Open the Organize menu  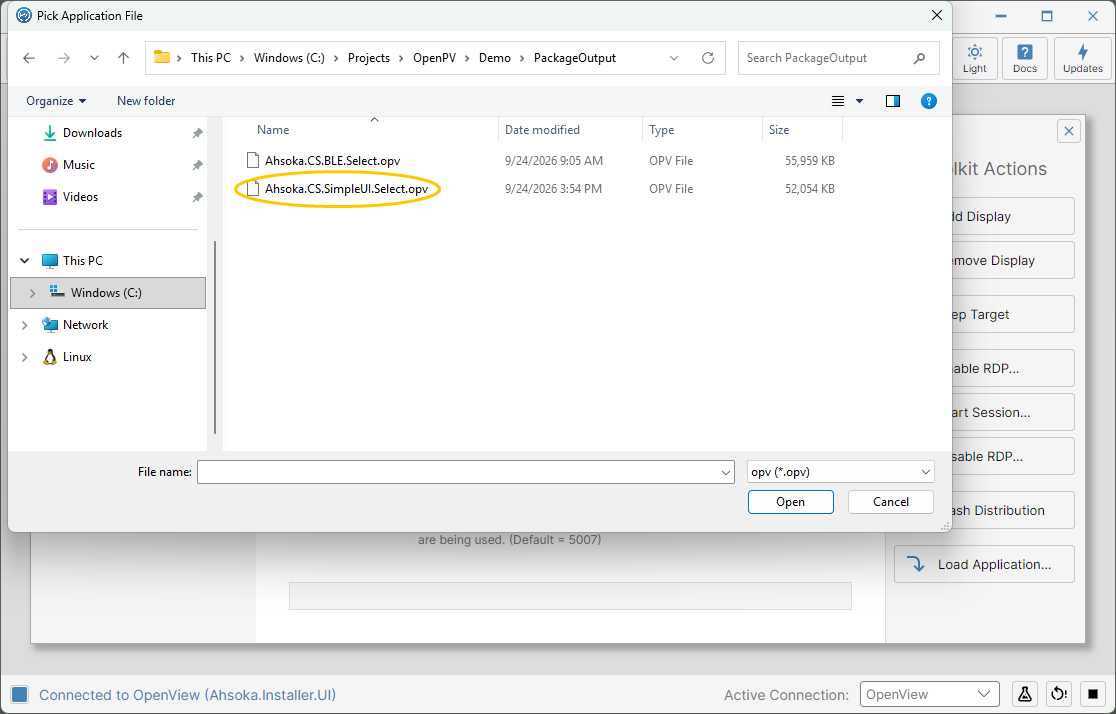56,101
